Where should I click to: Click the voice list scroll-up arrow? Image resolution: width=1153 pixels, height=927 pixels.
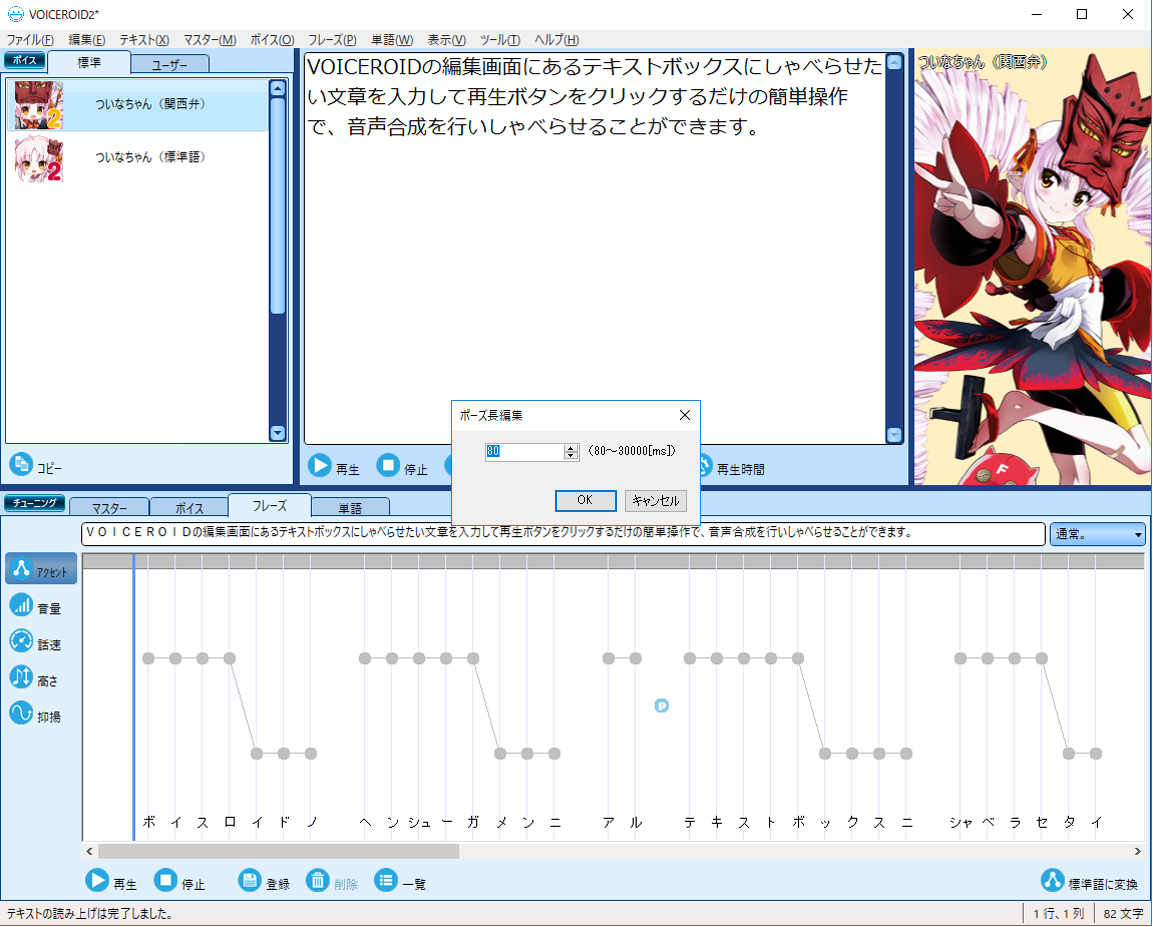pos(277,88)
